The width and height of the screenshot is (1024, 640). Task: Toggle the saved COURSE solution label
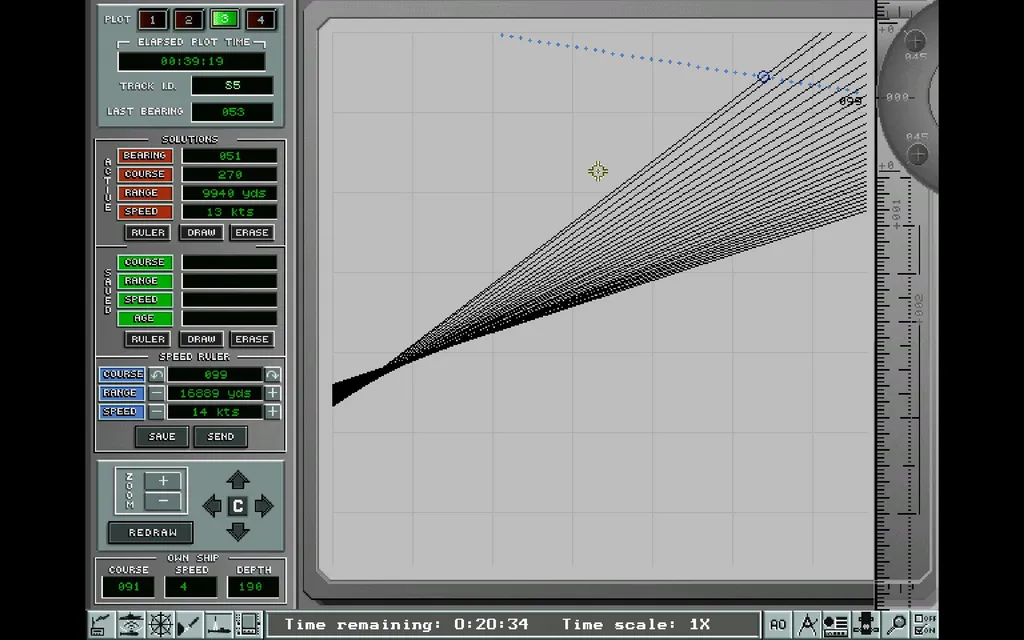coord(145,262)
